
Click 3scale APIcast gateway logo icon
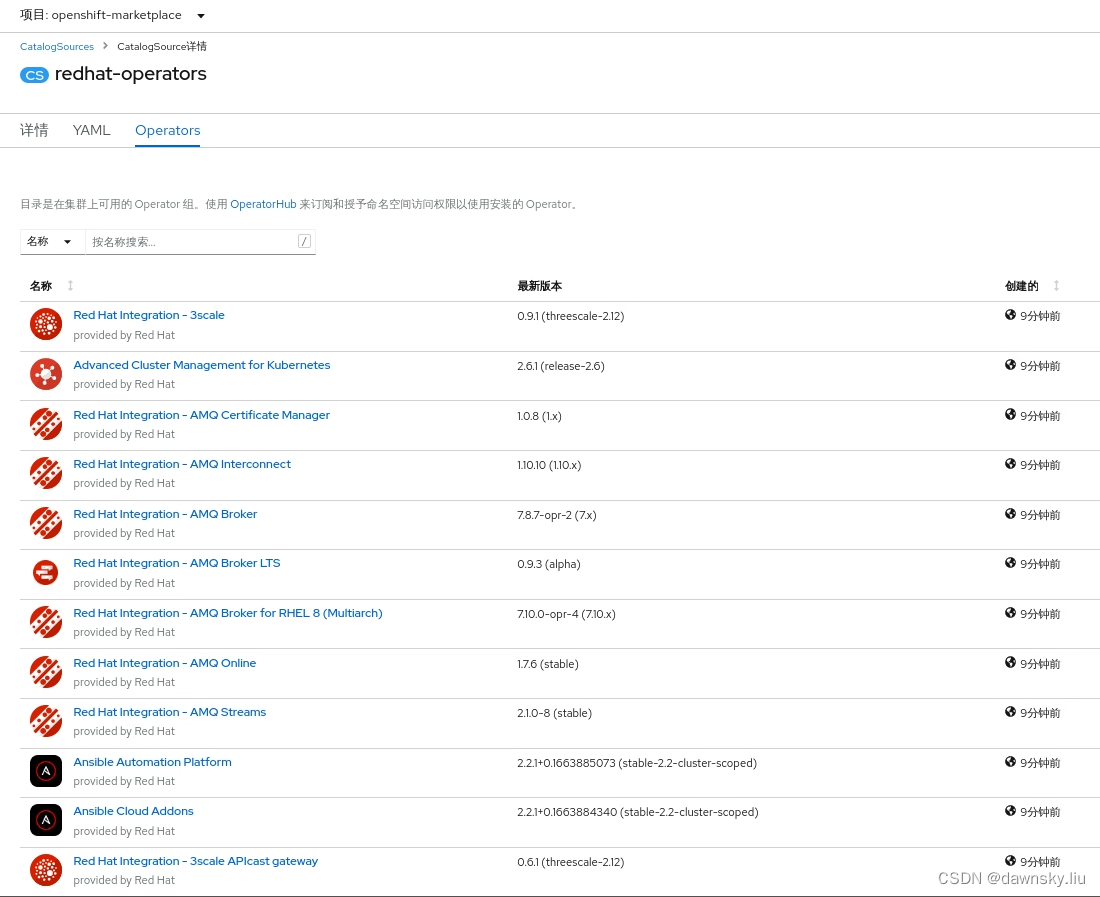(x=46, y=870)
